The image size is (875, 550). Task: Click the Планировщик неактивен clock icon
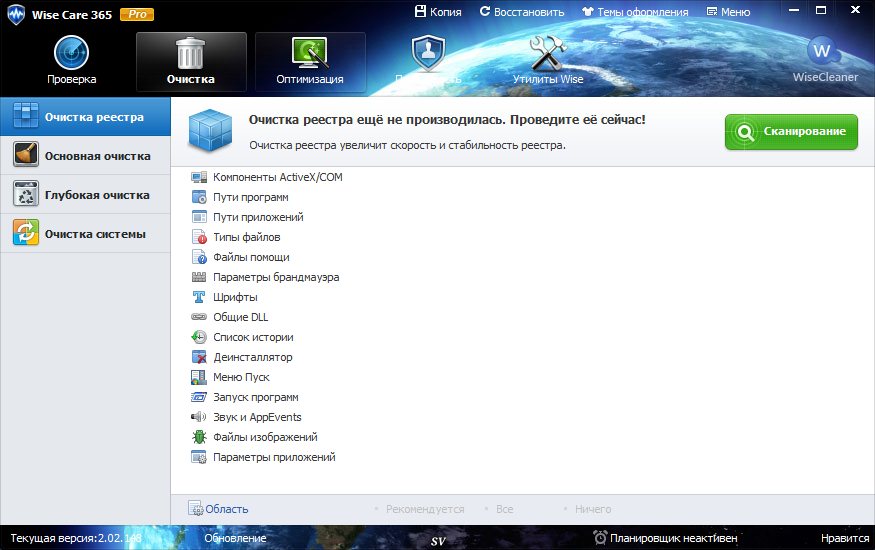600,538
